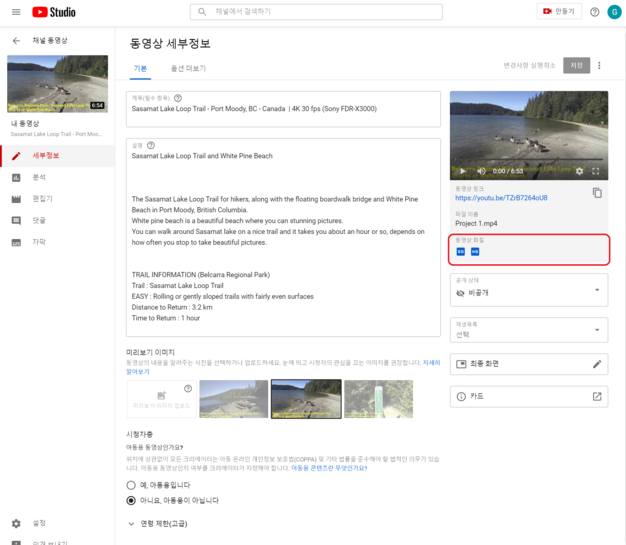626x545 pixels.
Task: Select '예, 아동용입니다' radio button
Action: coord(131,484)
